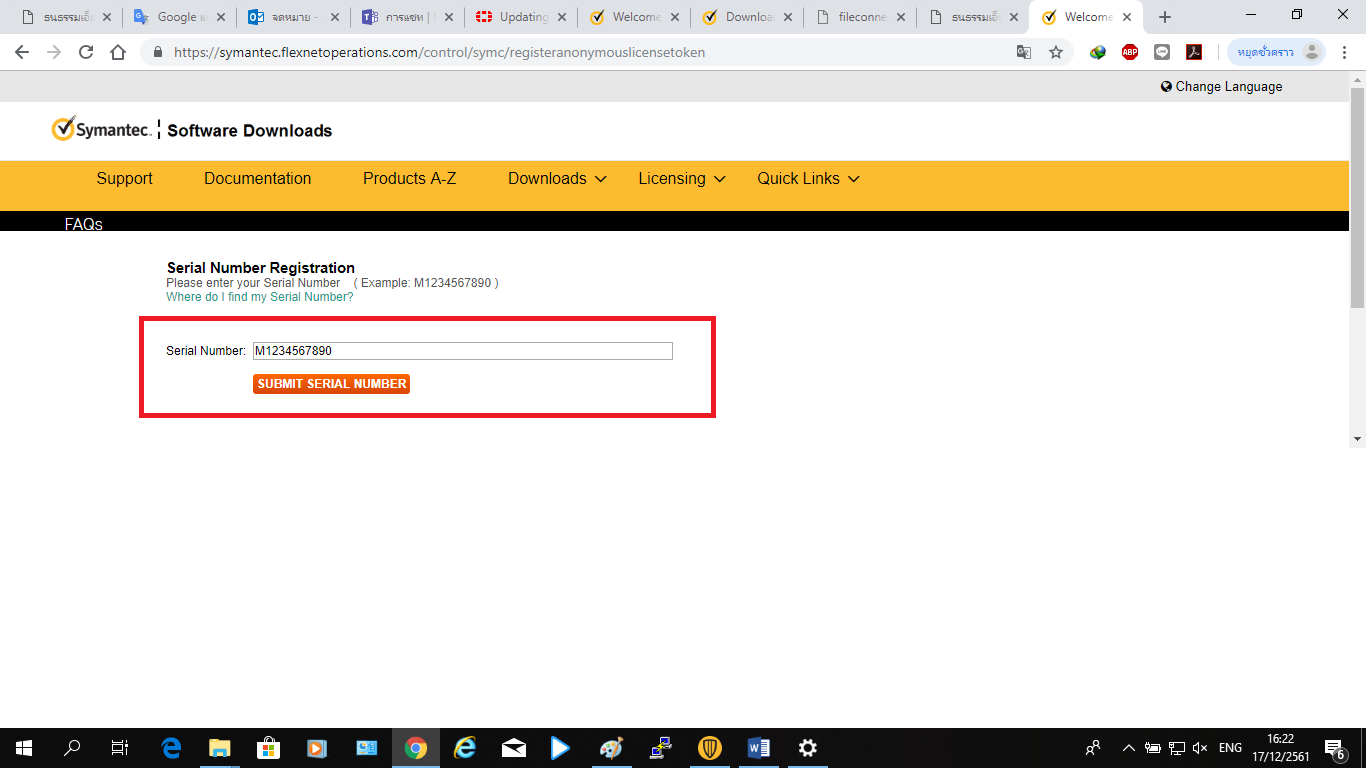Reload the page with the refresh icon
This screenshot has height=768, width=1366.
pyautogui.click(x=86, y=52)
